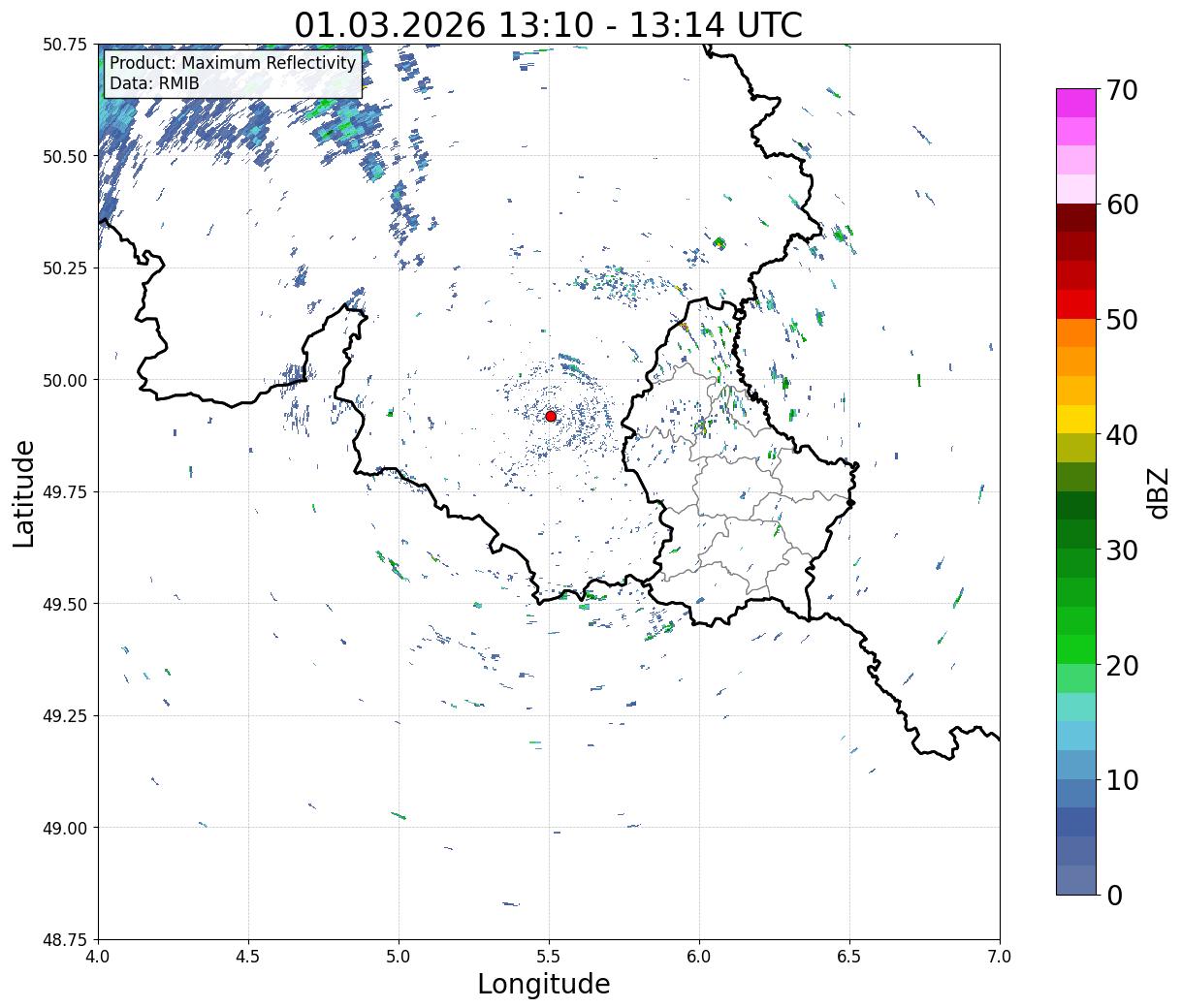Click the longitude tick label '7.0'
Viewport: 1182px width, 1008px height.
[x=1000, y=956]
